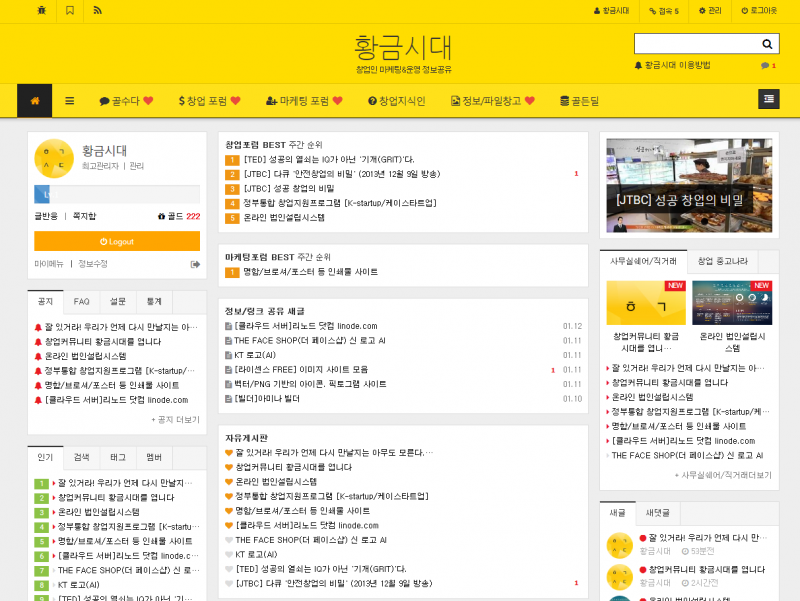Switch to 창업 중고나라 tab
This screenshot has width=800, height=601.
[722, 261]
